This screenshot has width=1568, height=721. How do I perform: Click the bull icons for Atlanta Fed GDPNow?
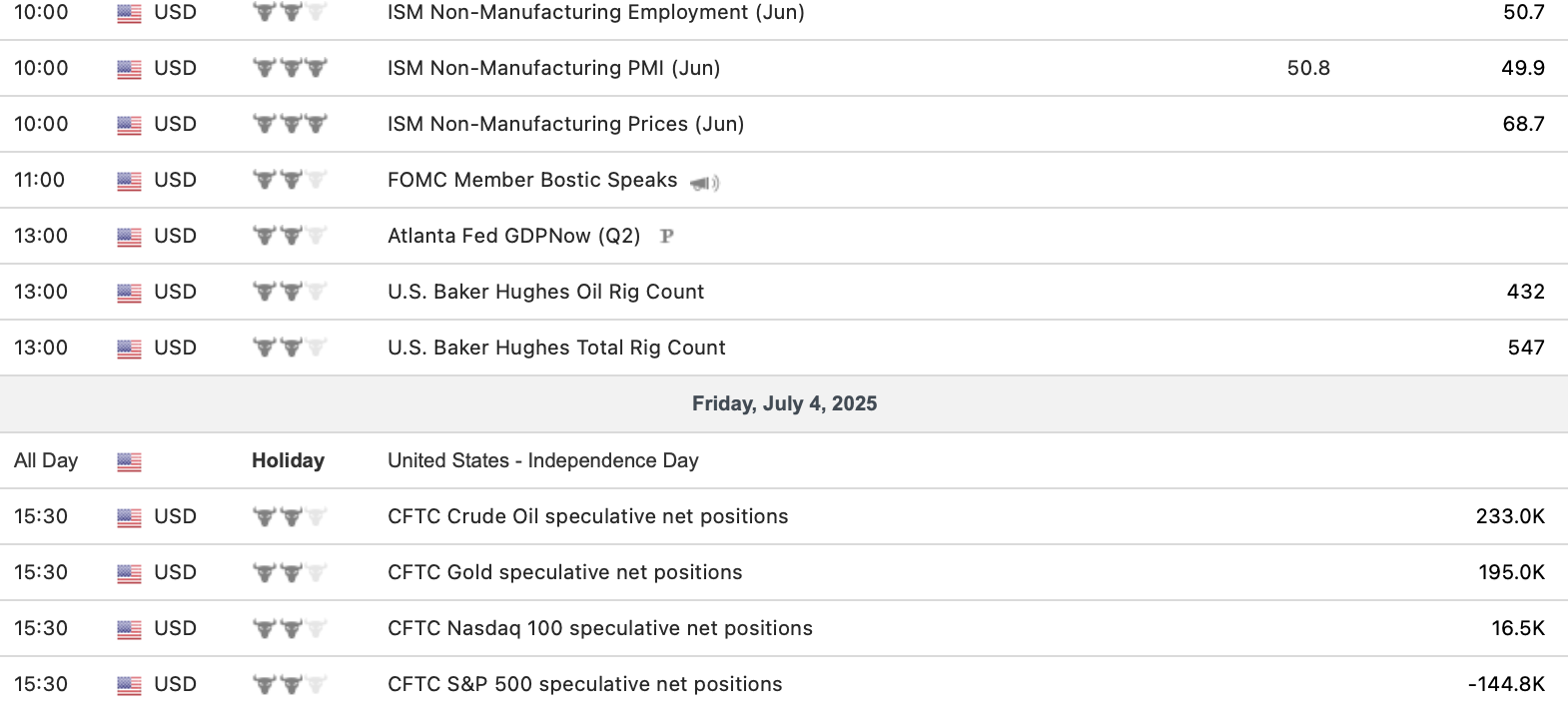290,237
